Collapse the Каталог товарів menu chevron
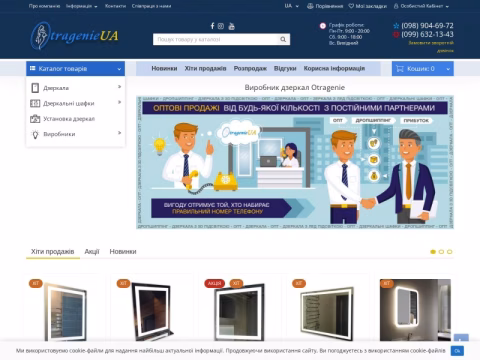The width and height of the screenshot is (480, 360). [x=119, y=69]
